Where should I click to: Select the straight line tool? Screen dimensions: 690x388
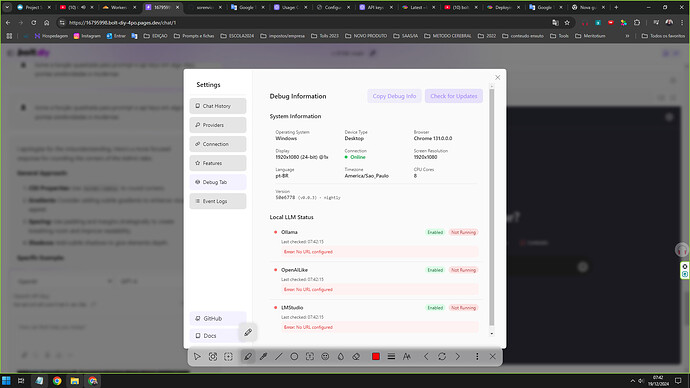click(279, 357)
